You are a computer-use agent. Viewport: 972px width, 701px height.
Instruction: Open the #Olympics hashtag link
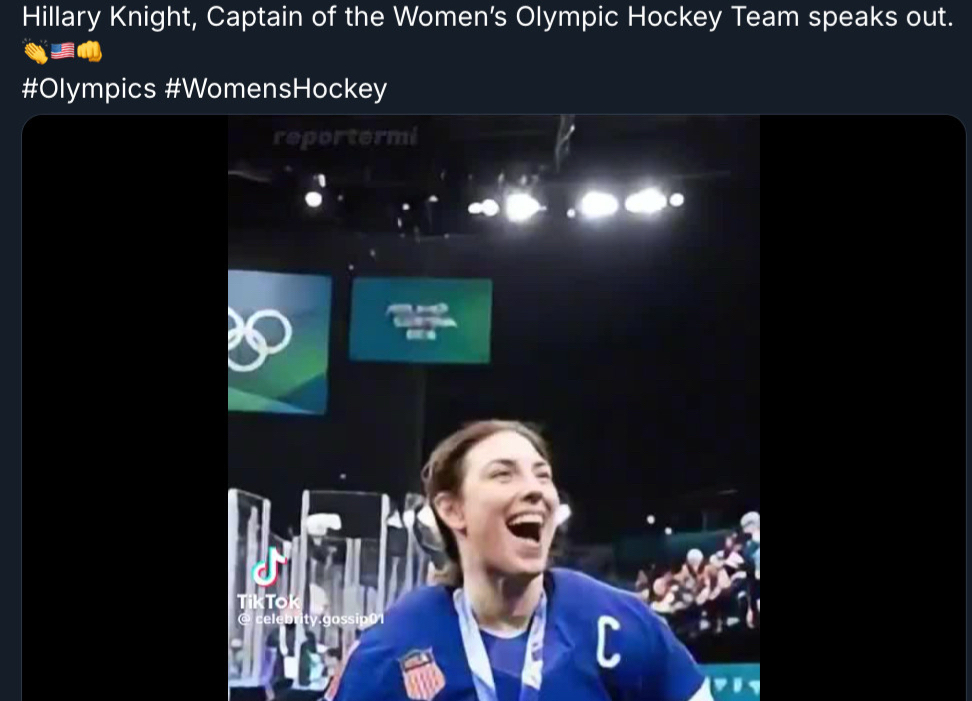click(x=89, y=88)
